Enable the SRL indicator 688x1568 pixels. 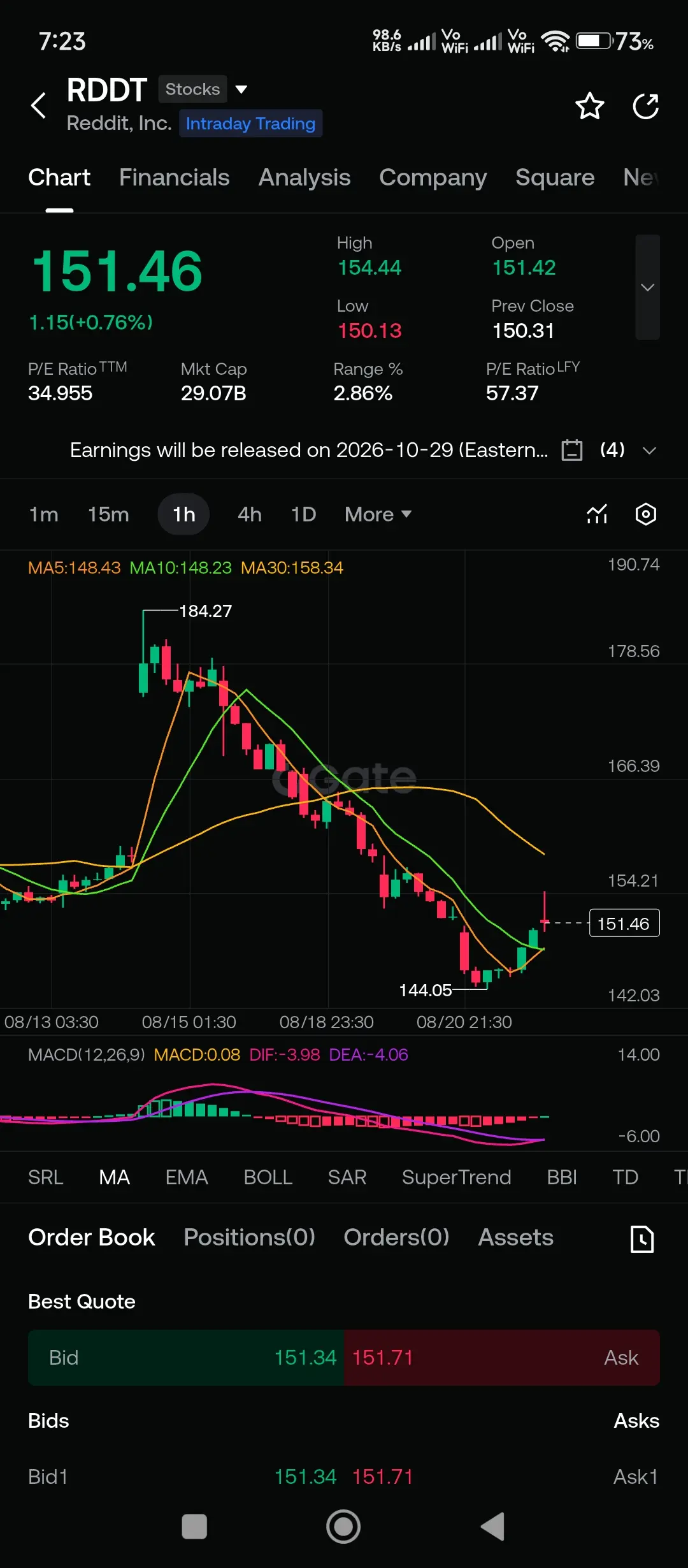click(46, 1177)
